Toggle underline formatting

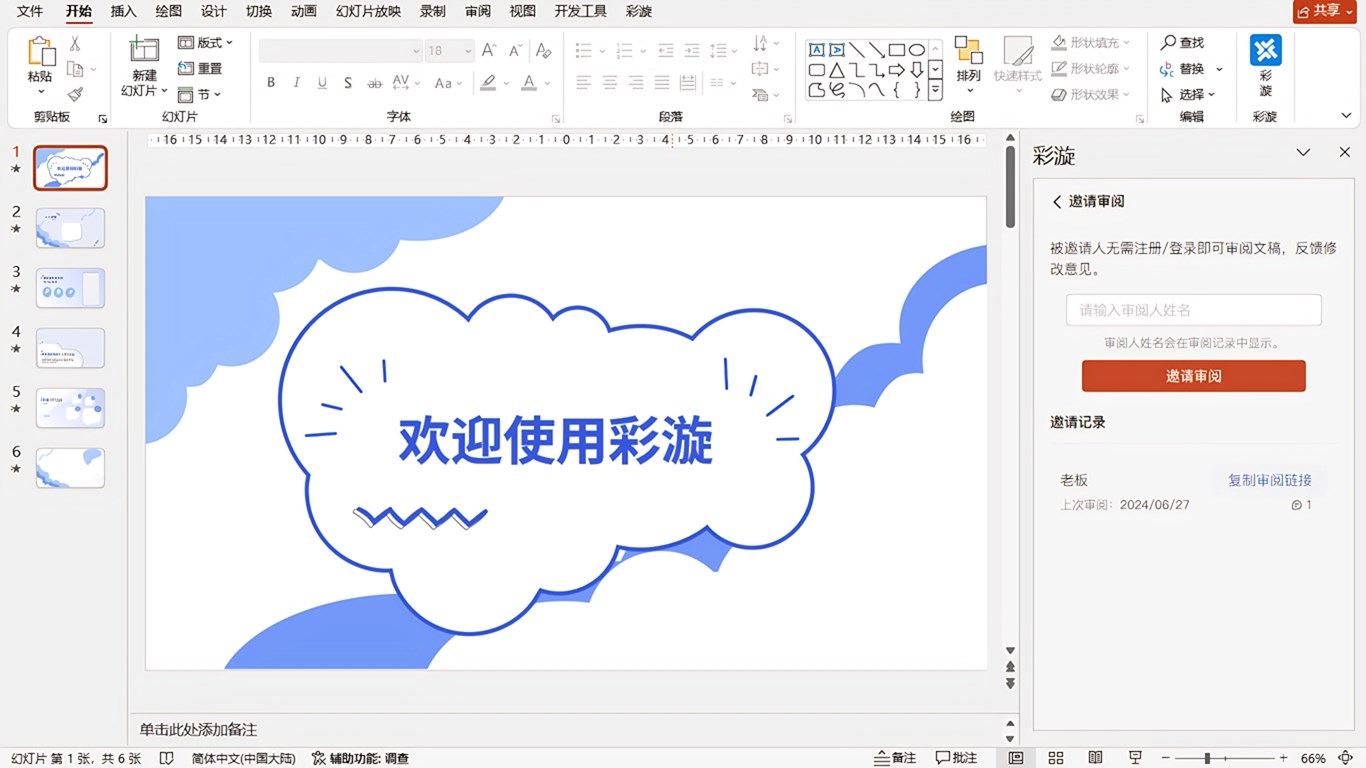(x=322, y=83)
